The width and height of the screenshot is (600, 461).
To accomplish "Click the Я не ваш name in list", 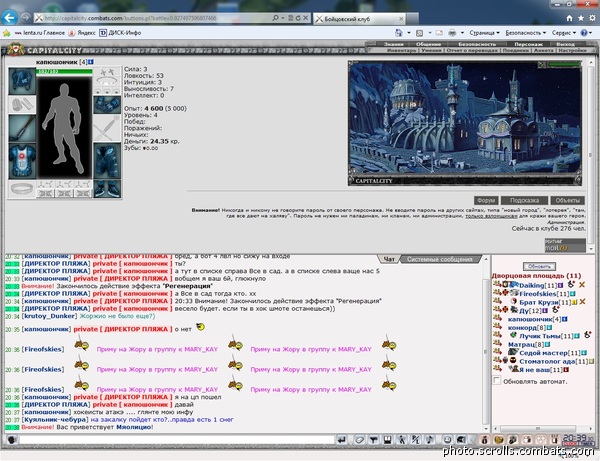I will tap(535, 370).
